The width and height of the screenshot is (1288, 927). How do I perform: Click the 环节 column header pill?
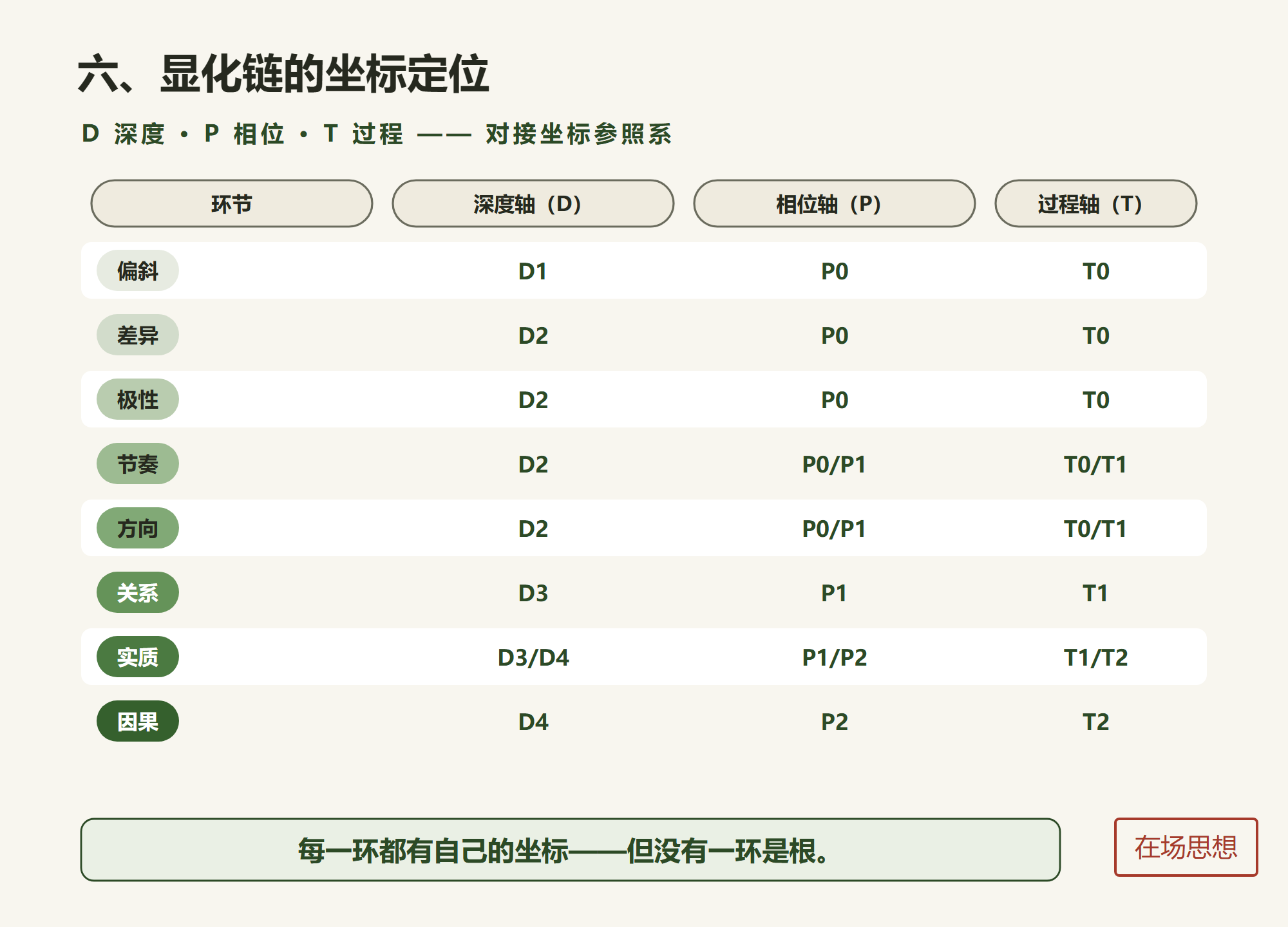pos(232,203)
